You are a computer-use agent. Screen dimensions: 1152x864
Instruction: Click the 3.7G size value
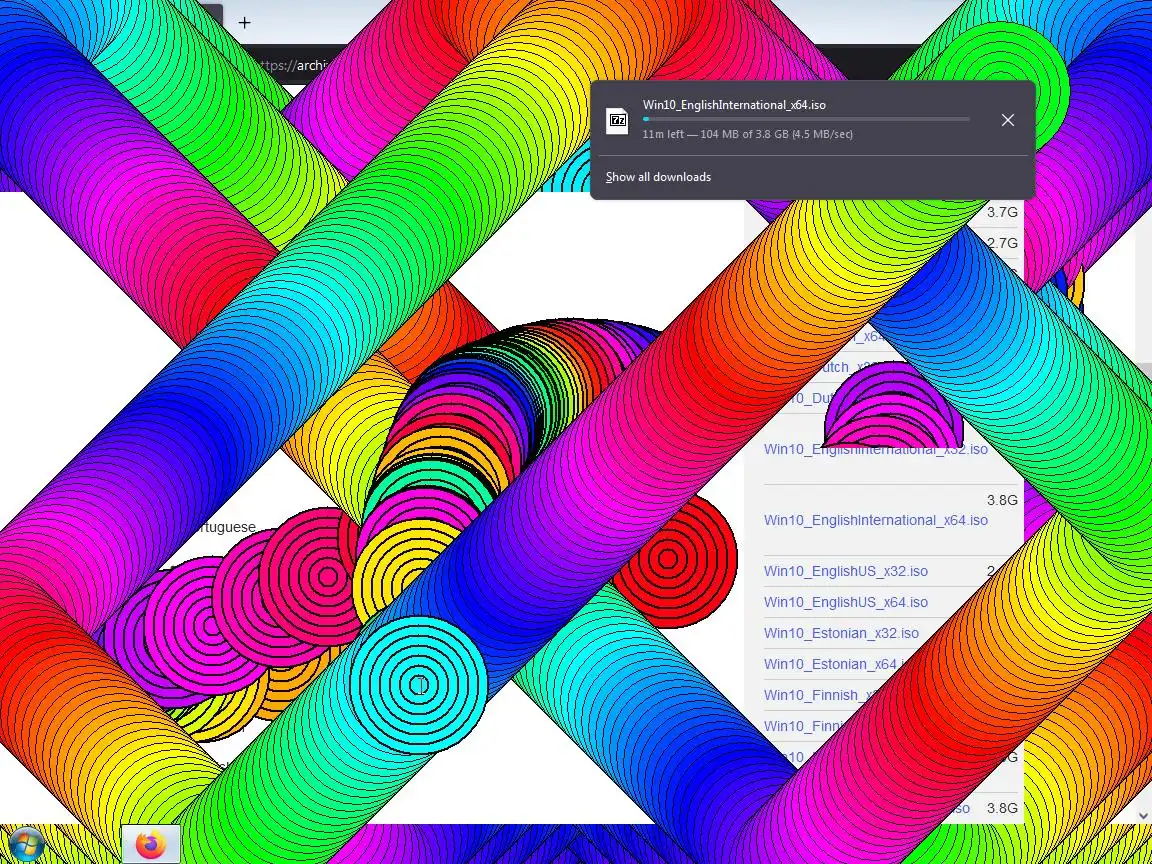pyautogui.click(x=1002, y=212)
